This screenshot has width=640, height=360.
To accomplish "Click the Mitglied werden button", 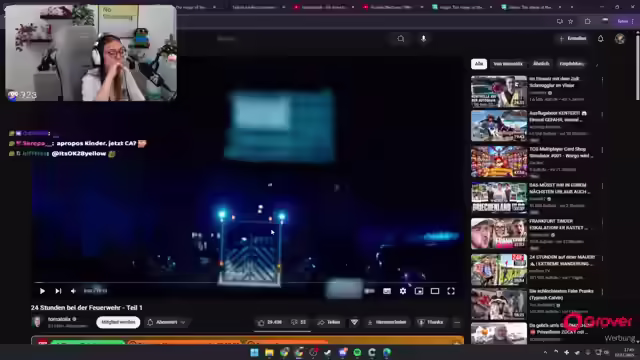I will pyautogui.click(x=118, y=322).
